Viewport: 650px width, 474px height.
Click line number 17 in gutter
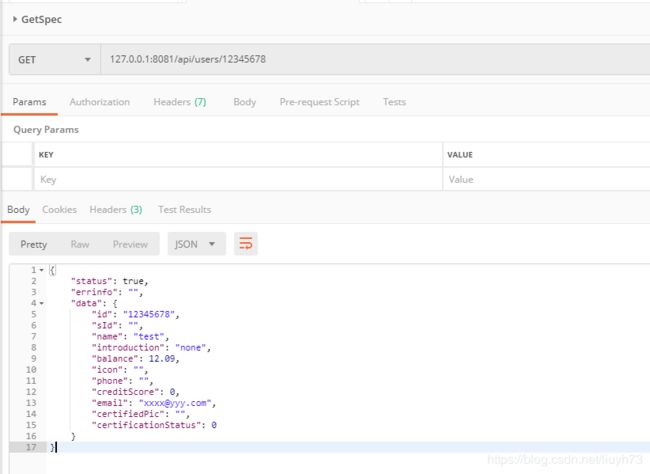coord(31,447)
